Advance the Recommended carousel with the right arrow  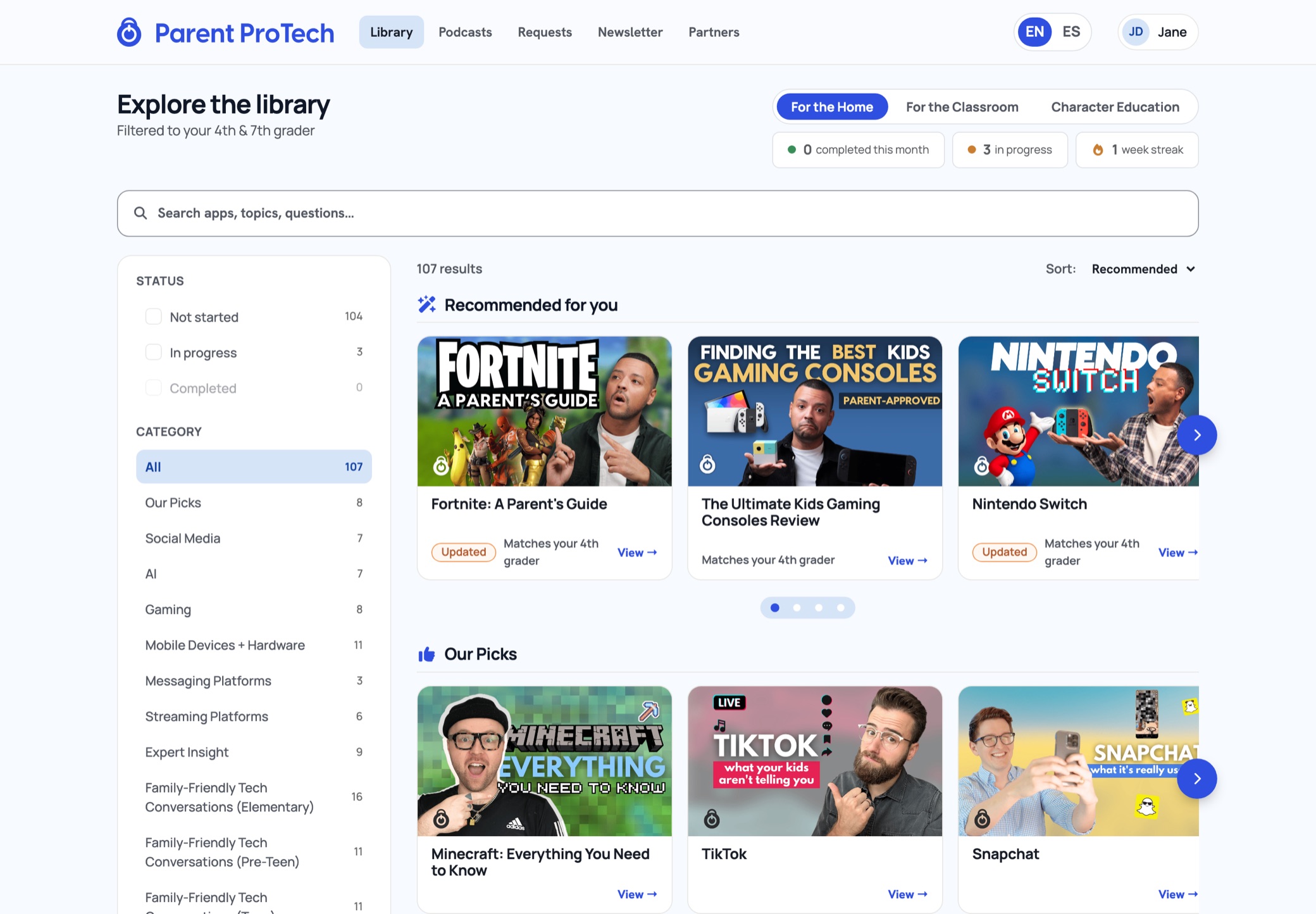(x=1196, y=435)
